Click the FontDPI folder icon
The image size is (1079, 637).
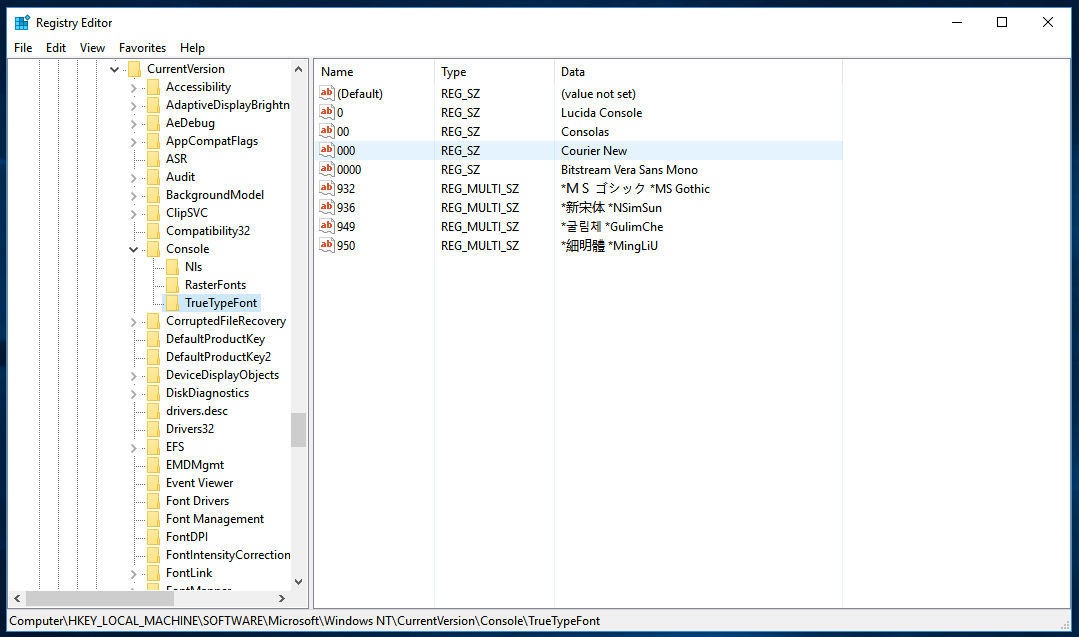point(153,537)
